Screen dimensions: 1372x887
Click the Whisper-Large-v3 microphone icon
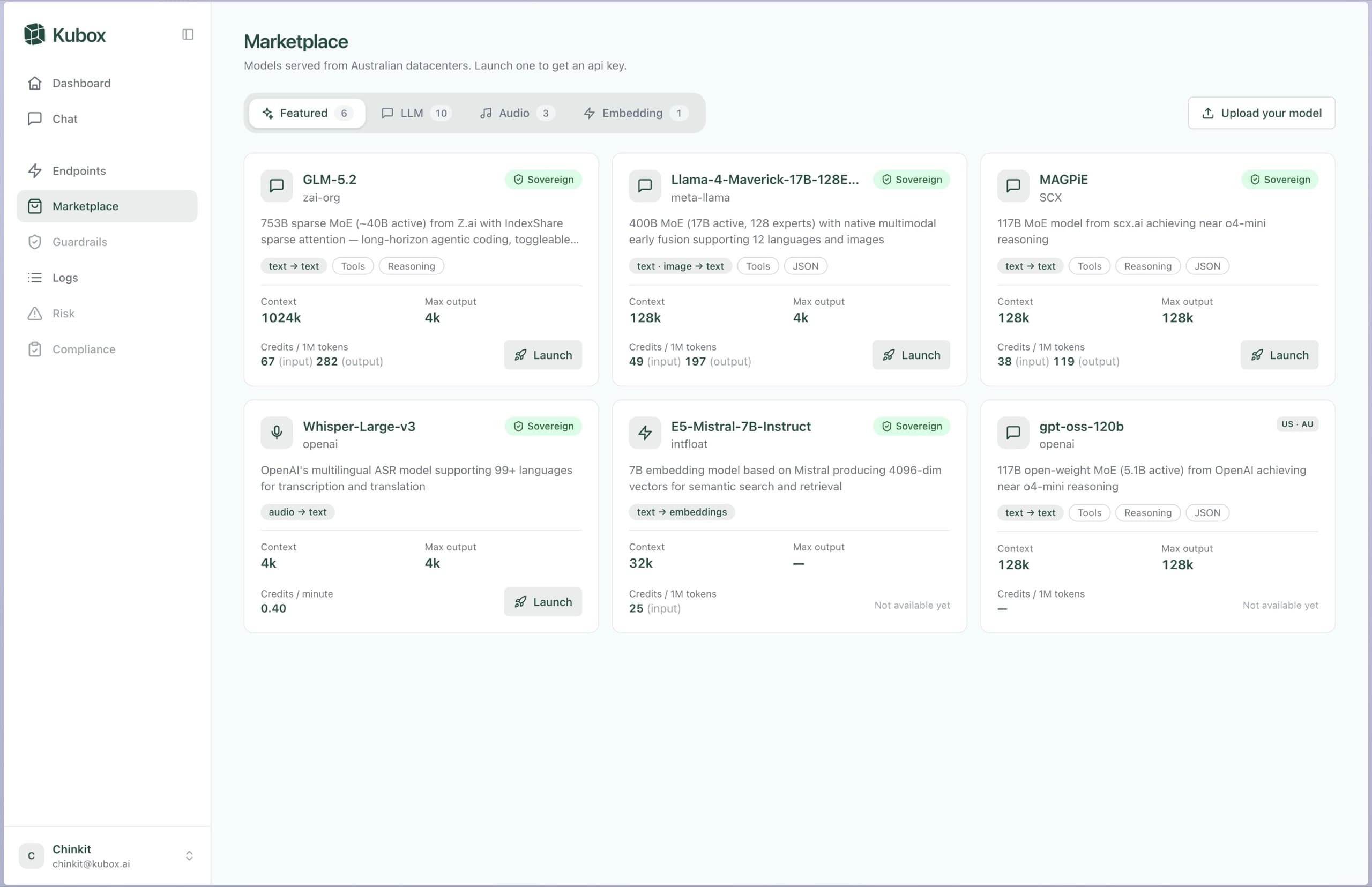click(x=277, y=433)
